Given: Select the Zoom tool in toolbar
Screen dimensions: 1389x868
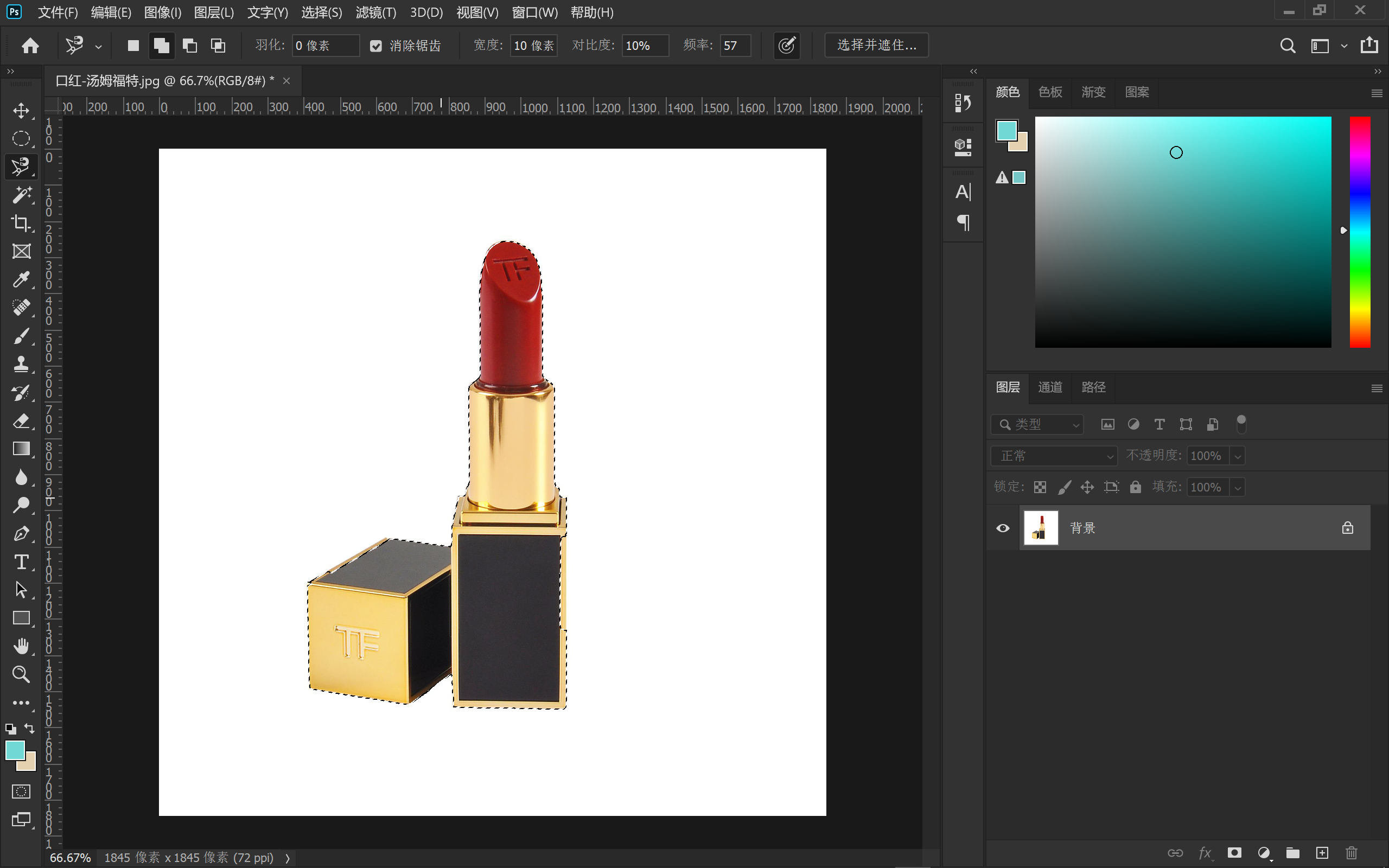Looking at the screenshot, I should click(x=21, y=674).
